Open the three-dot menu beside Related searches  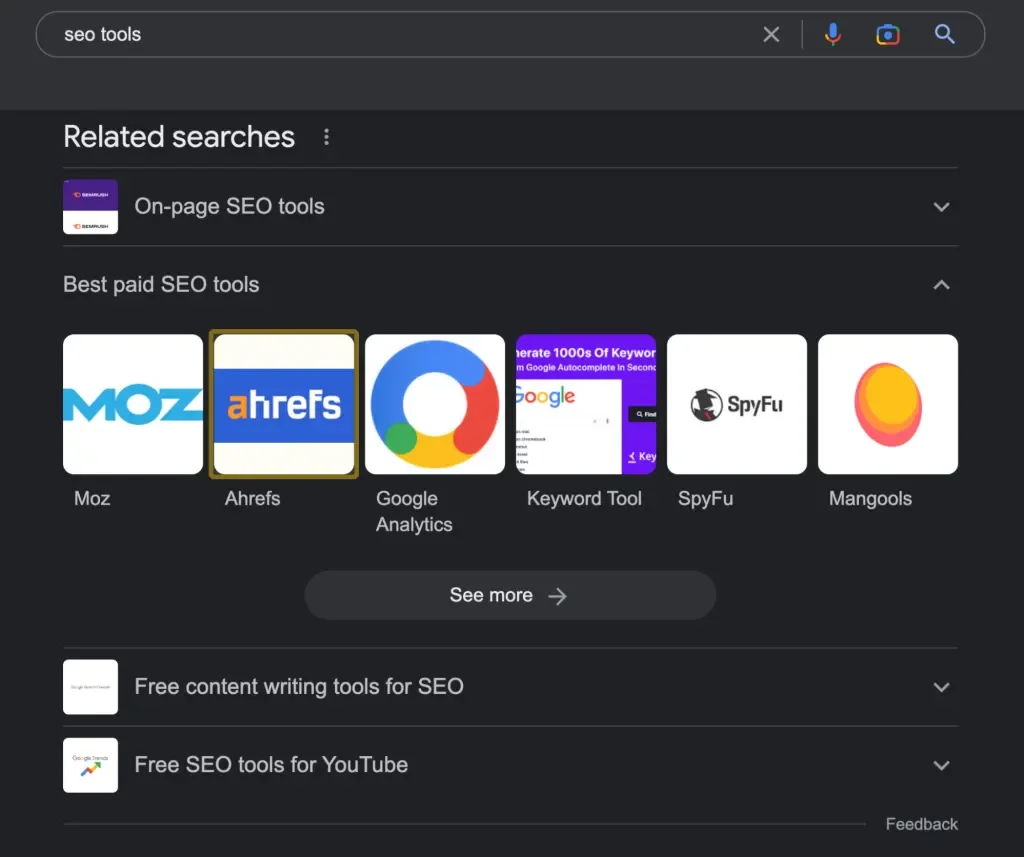point(326,137)
